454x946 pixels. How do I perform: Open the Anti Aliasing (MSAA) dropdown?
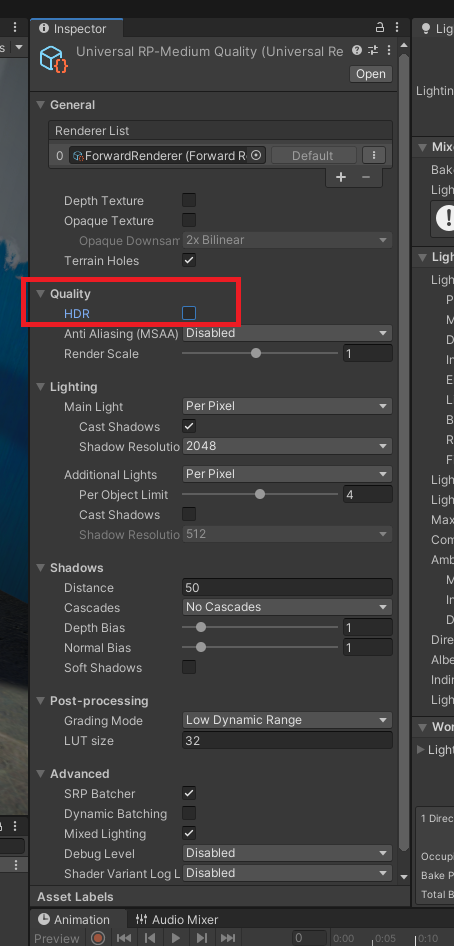(x=287, y=333)
